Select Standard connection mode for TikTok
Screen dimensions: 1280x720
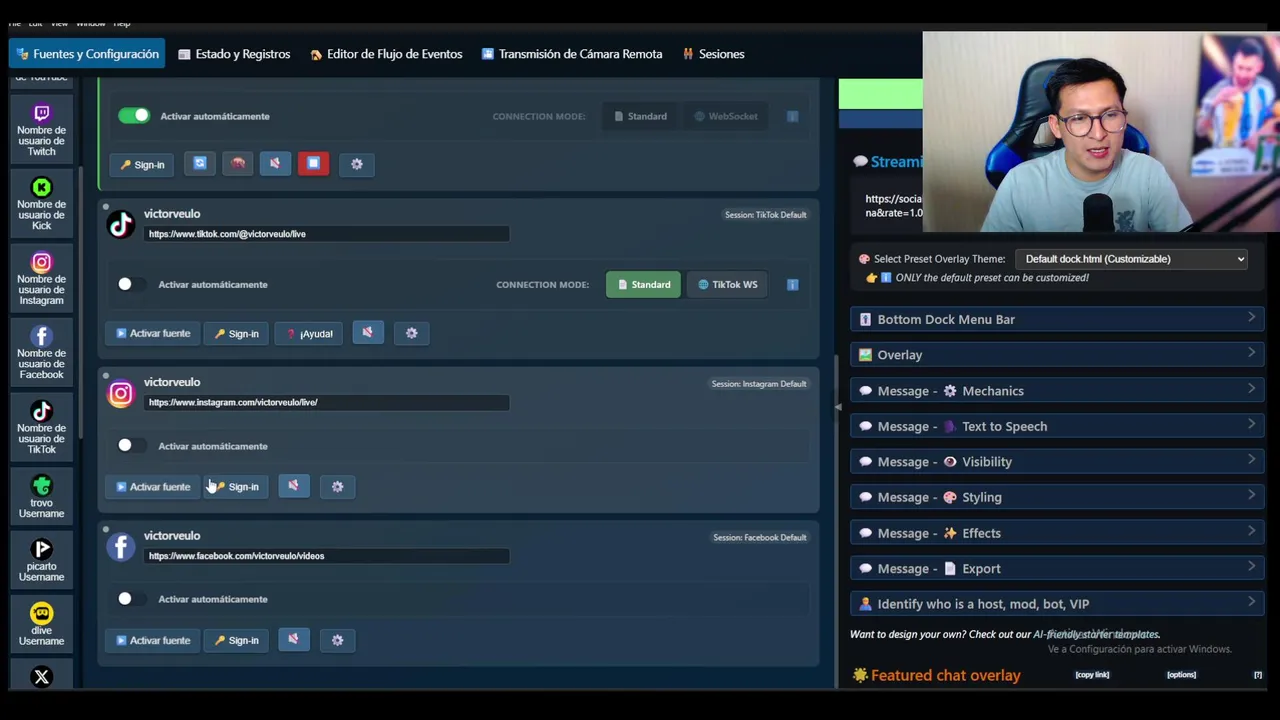pos(643,285)
